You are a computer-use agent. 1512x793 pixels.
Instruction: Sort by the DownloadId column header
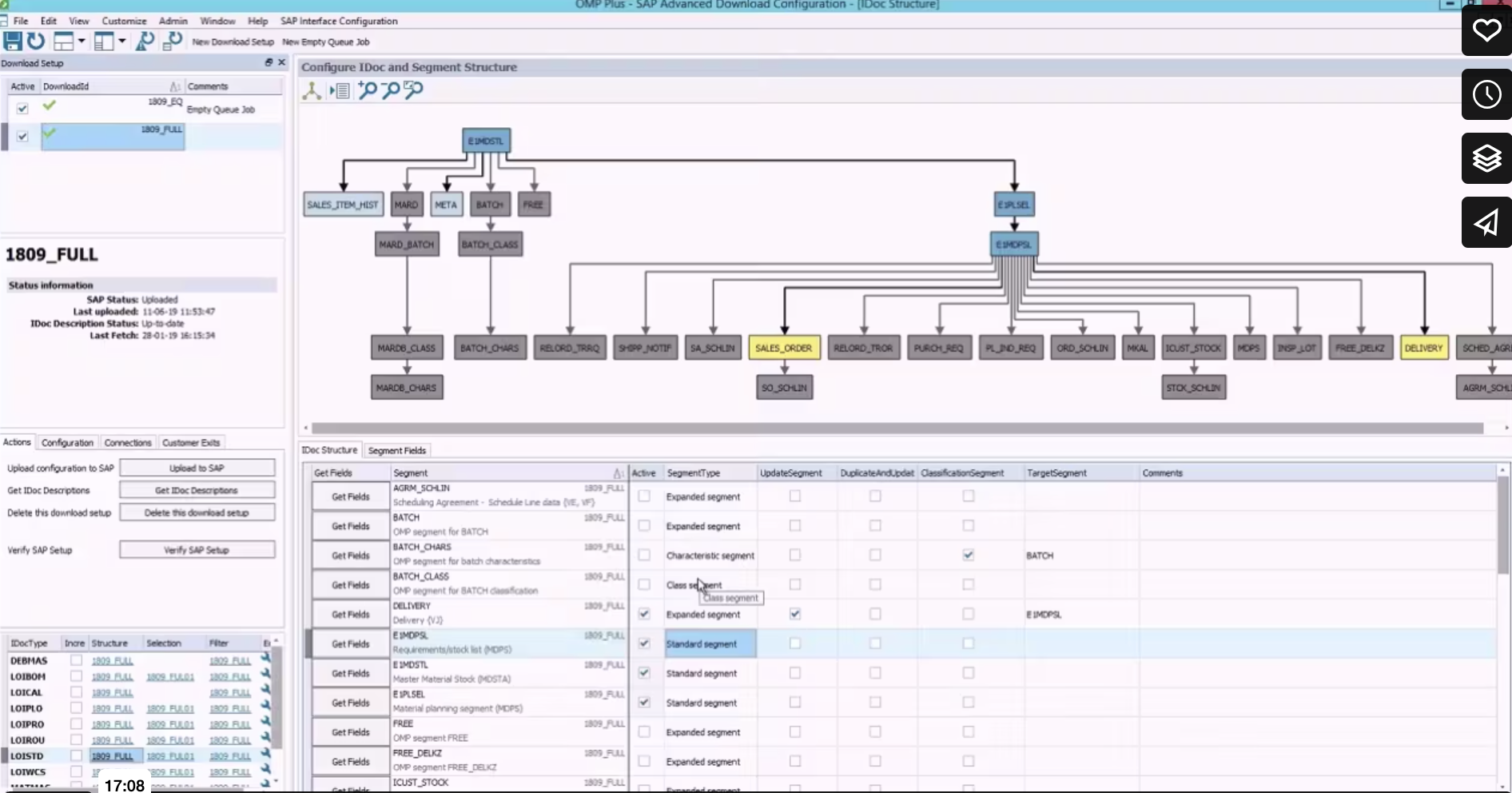point(111,86)
